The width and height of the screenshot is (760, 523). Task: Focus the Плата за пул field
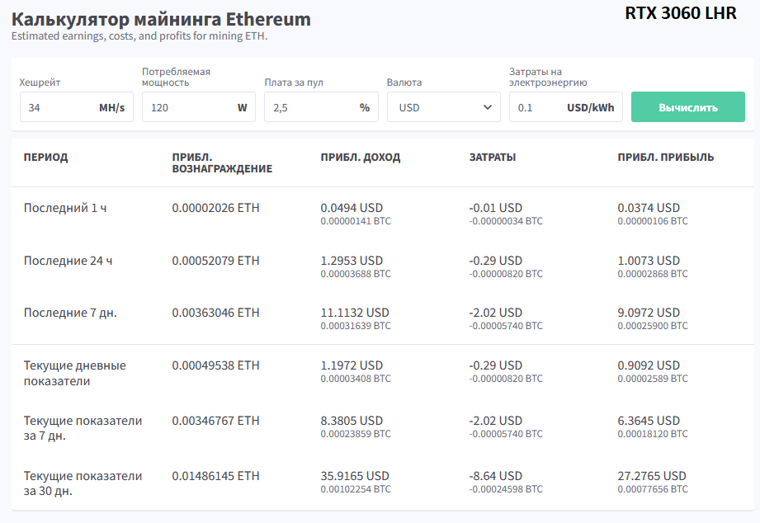(308, 108)
